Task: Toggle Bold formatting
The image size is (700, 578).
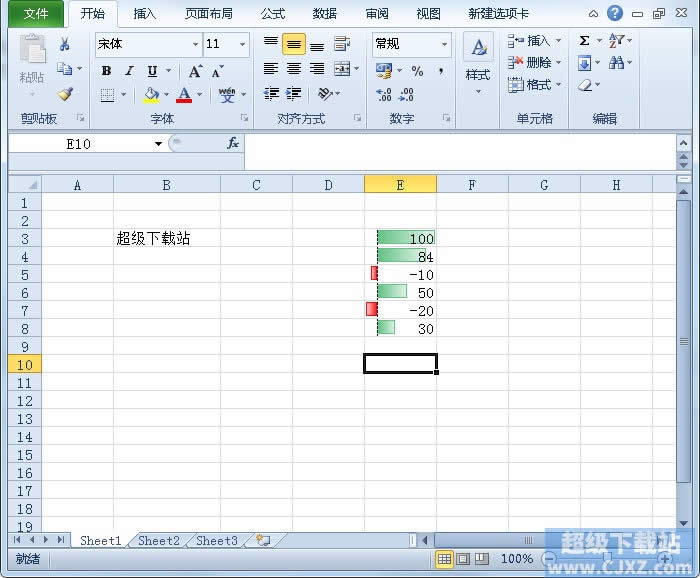Action: [x=106, y=71]
